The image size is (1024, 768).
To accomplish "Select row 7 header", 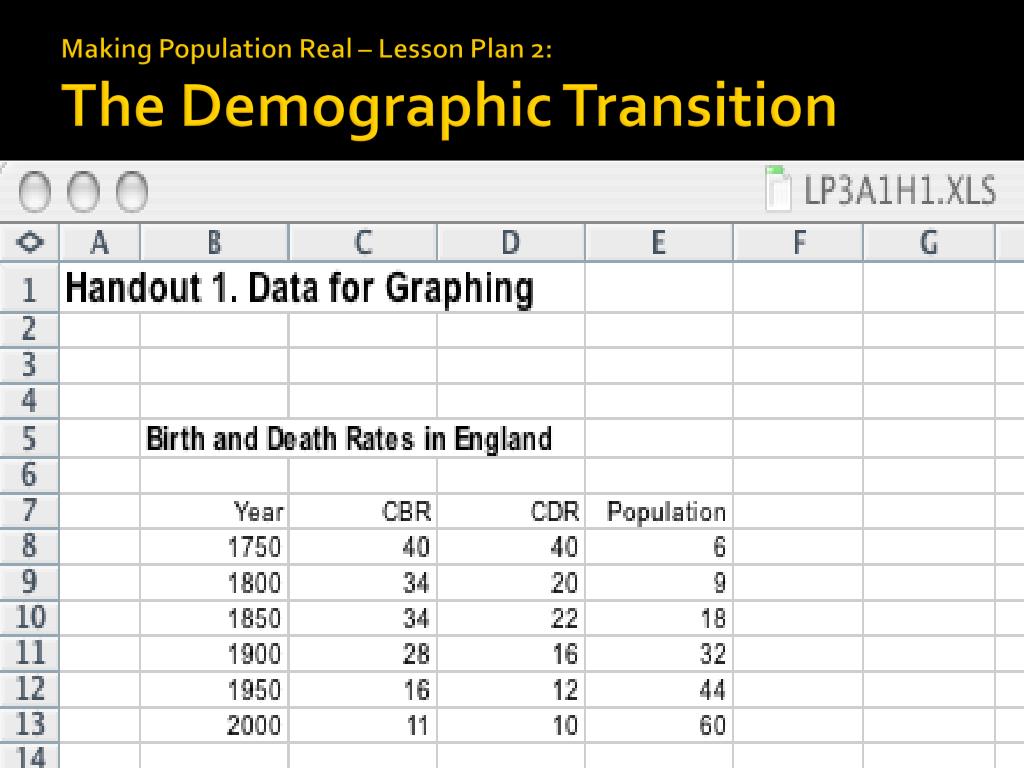I will click(29, 511).
